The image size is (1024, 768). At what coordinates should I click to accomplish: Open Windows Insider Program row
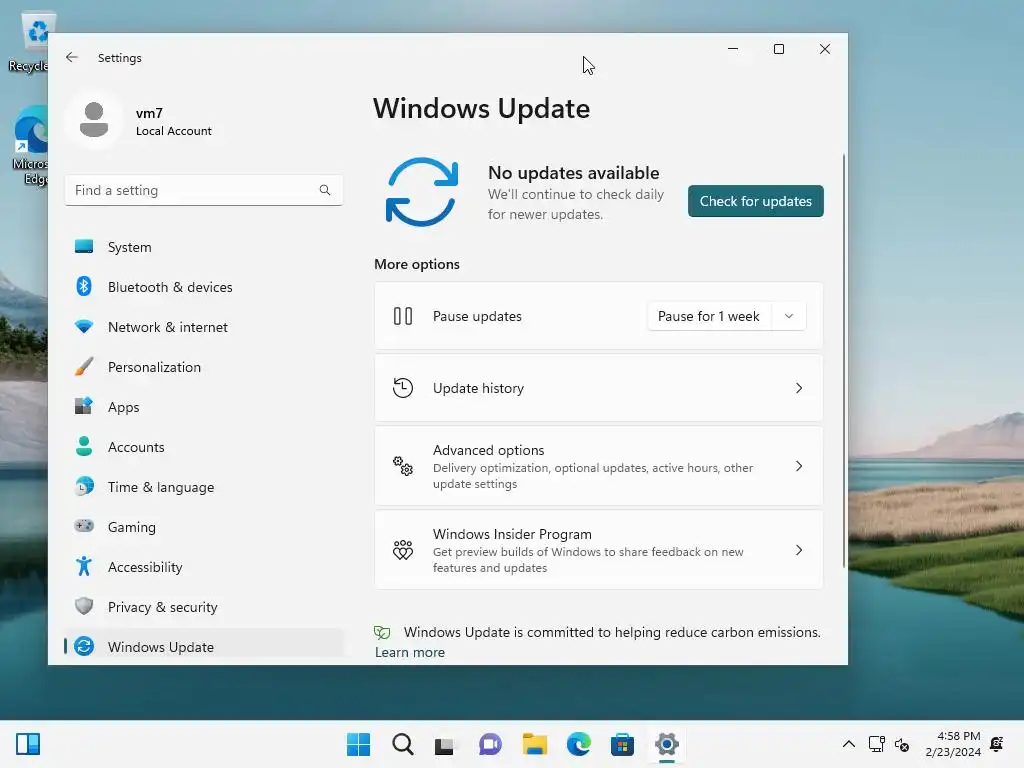pos(599,550)
